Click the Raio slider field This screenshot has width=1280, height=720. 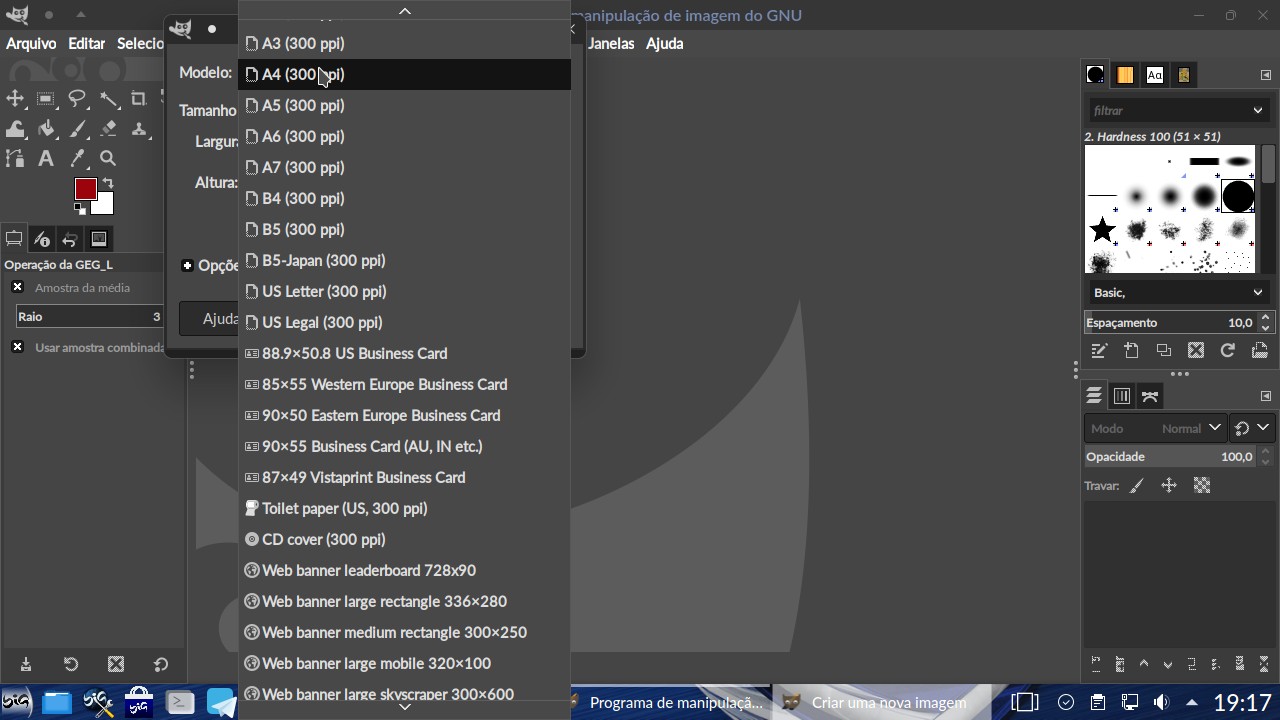point(89,316)
